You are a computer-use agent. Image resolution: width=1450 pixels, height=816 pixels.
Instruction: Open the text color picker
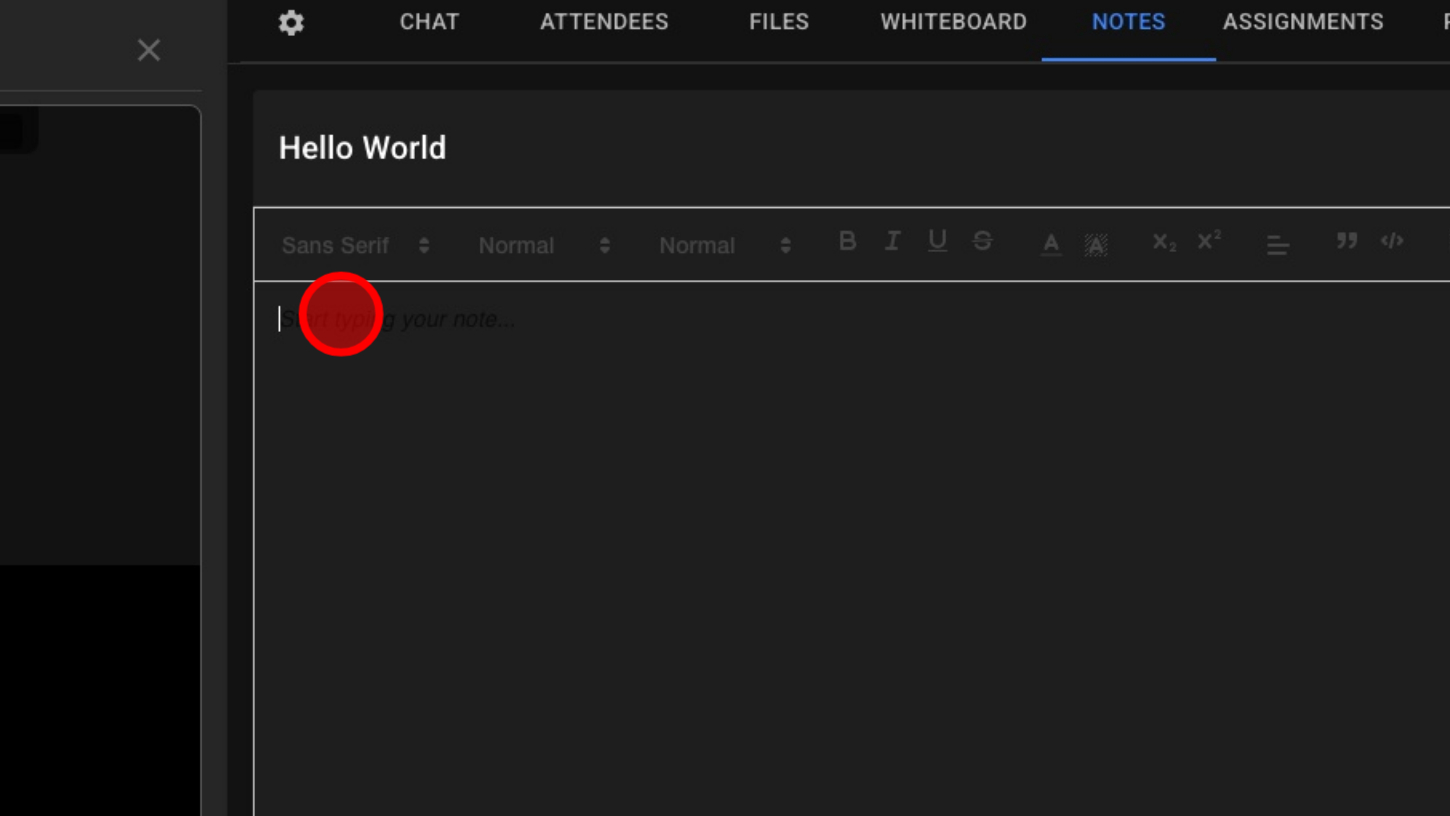click(x=1051, y=244)
